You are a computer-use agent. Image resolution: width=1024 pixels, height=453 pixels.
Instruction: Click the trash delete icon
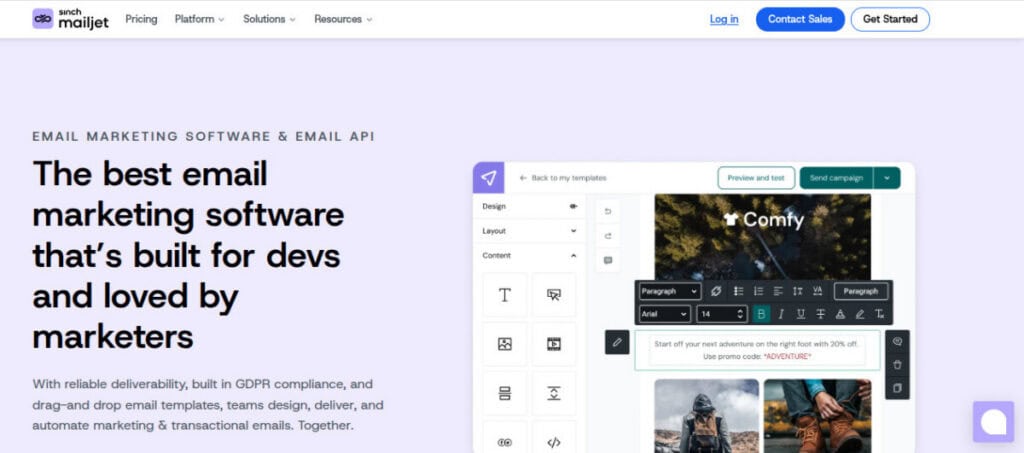pos(897,365)
